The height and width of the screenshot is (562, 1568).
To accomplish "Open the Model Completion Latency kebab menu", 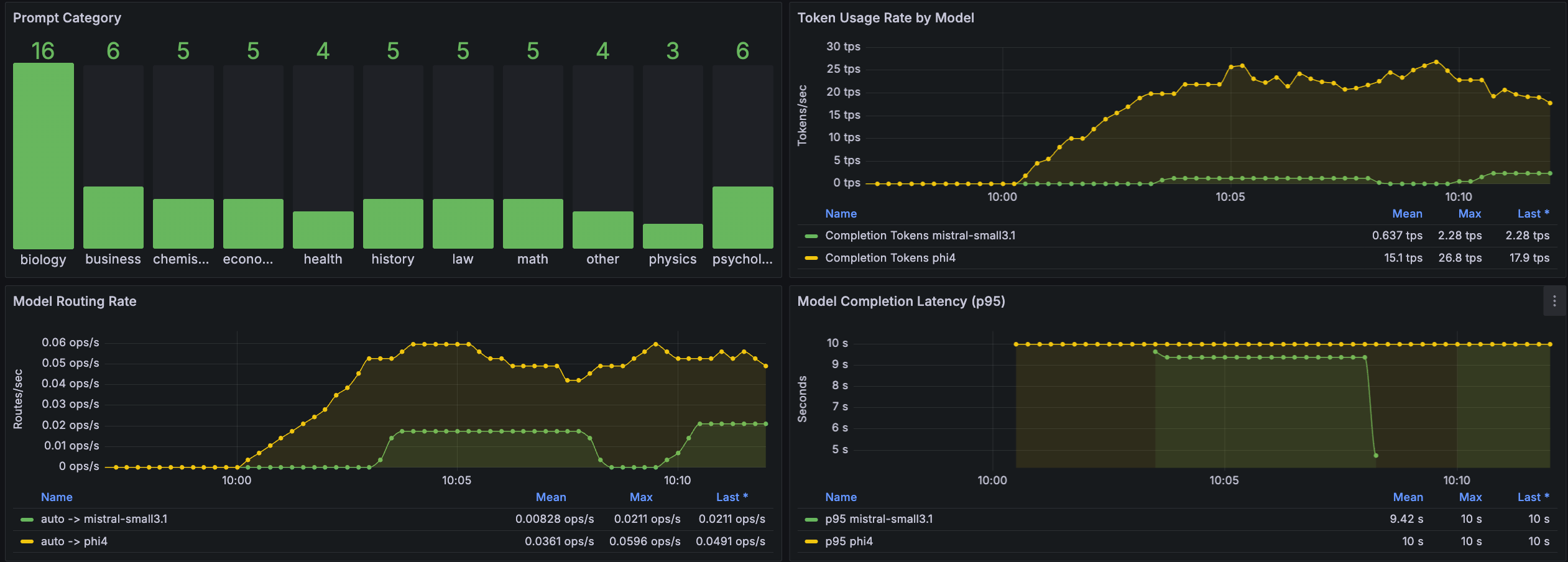I will pyautogui.click(x=1554, y=301).
